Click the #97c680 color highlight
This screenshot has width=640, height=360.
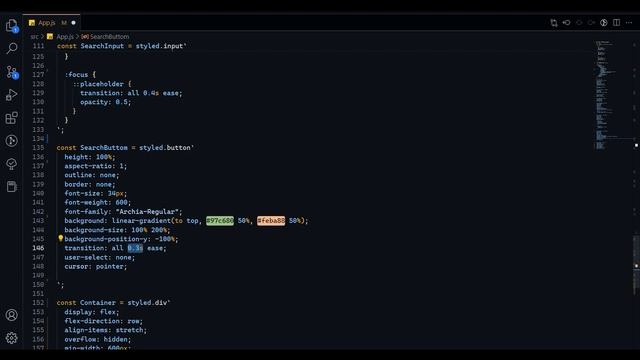click(x=220, y=221)
